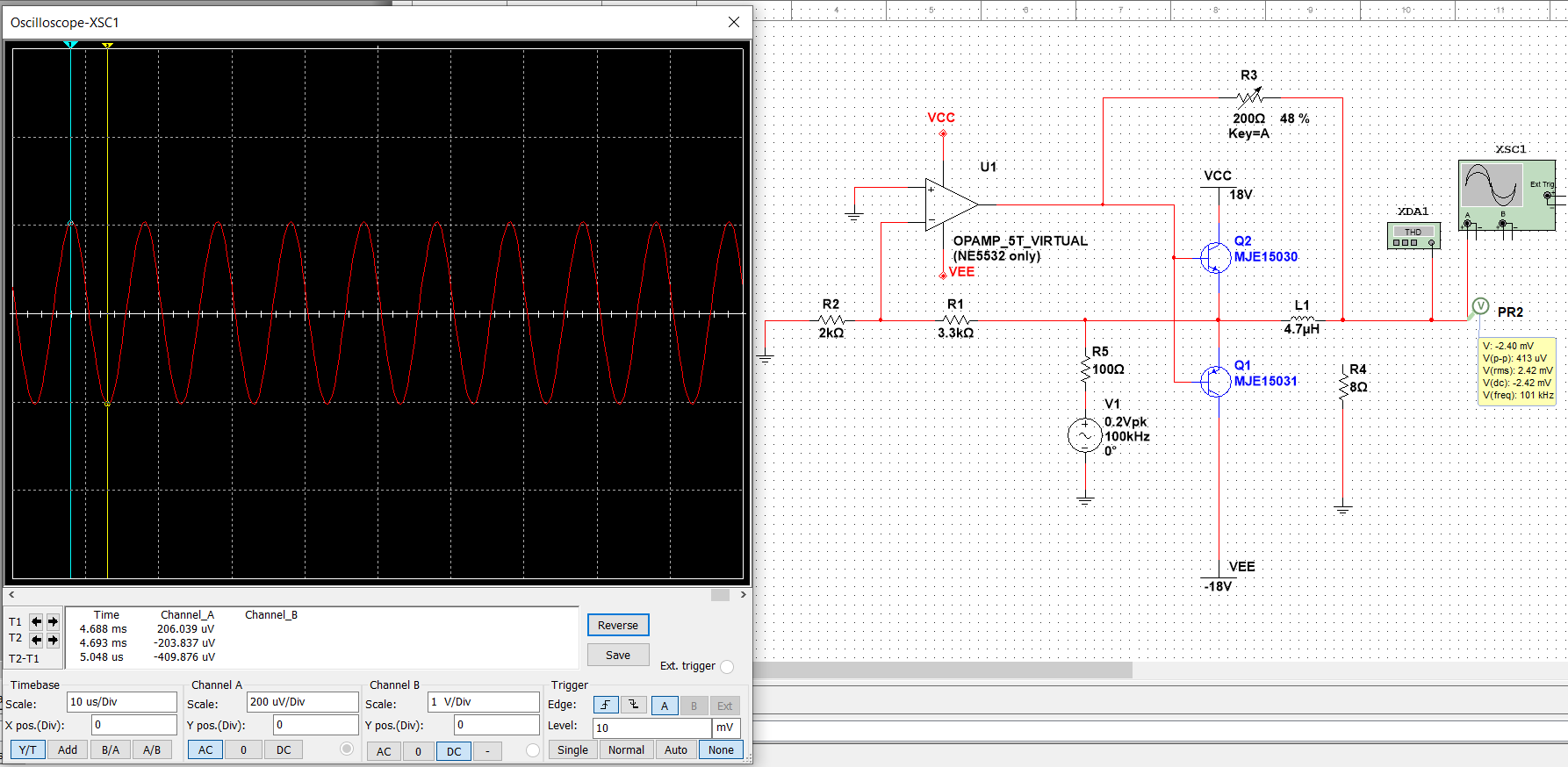Set Channel B coupling to AC
1568x767 pixels.
(x=384, y=751)
